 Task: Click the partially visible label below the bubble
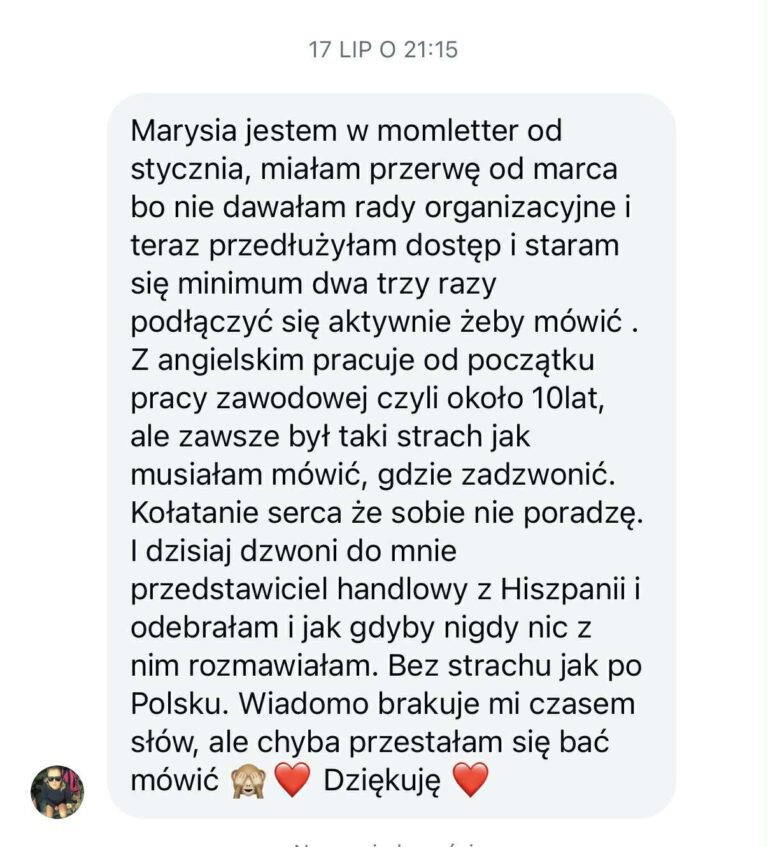tap(383, 843)
